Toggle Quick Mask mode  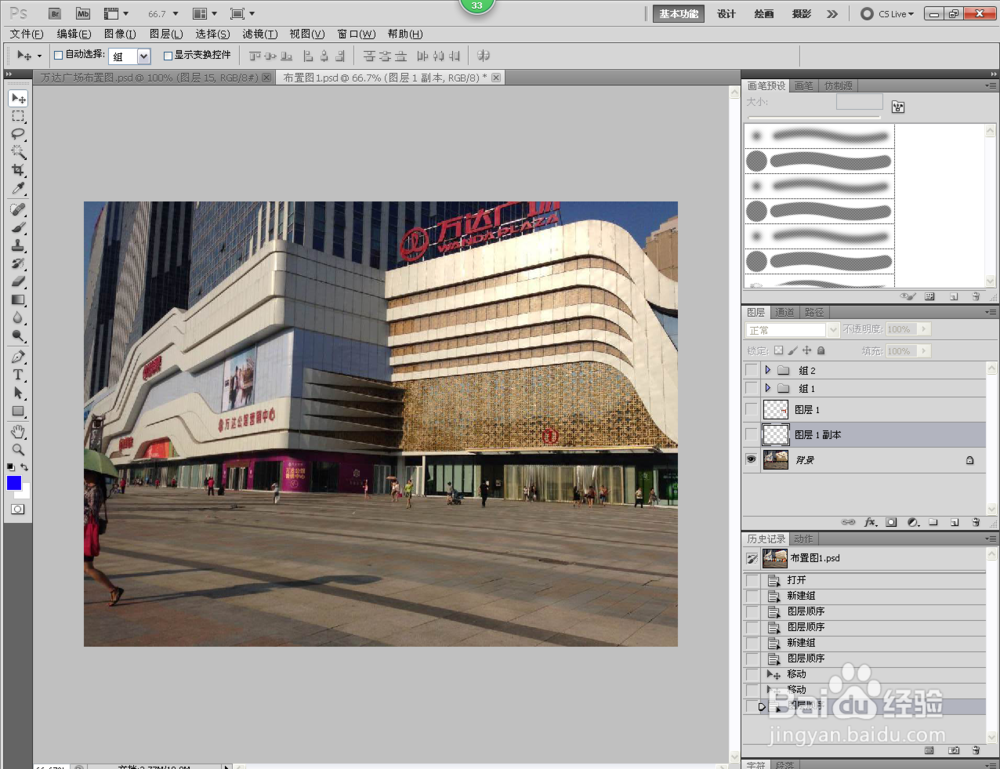[18, 509]
